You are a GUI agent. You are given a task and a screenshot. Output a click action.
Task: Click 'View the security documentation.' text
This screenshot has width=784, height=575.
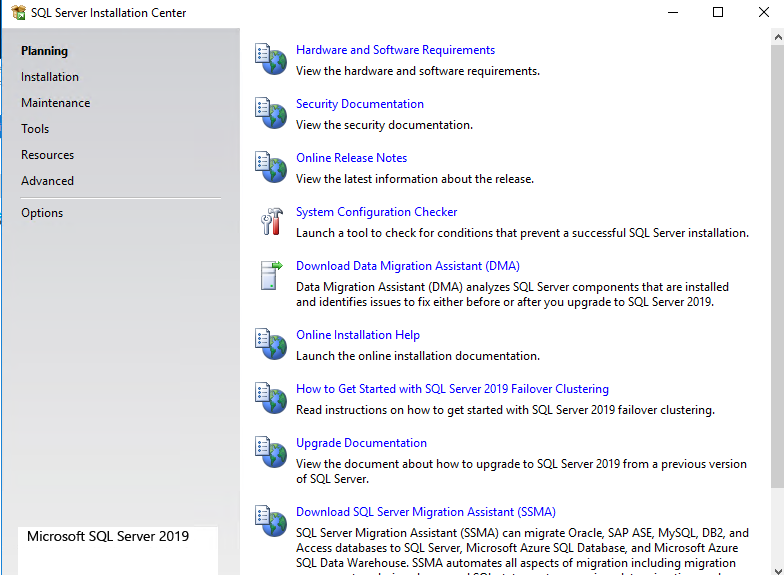[x=384, y=125]
